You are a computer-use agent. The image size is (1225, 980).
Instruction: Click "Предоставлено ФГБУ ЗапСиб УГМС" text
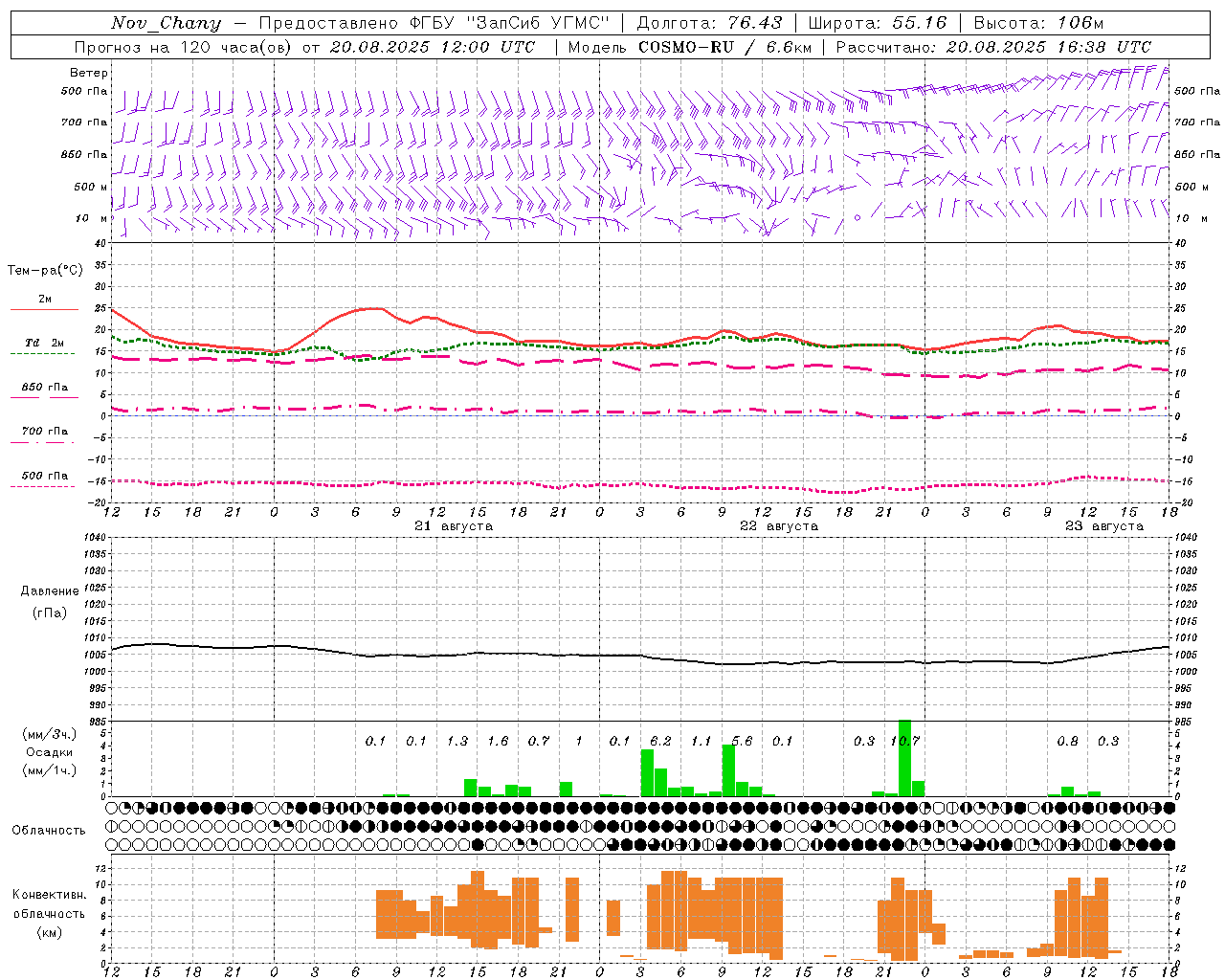pos(434,23)
